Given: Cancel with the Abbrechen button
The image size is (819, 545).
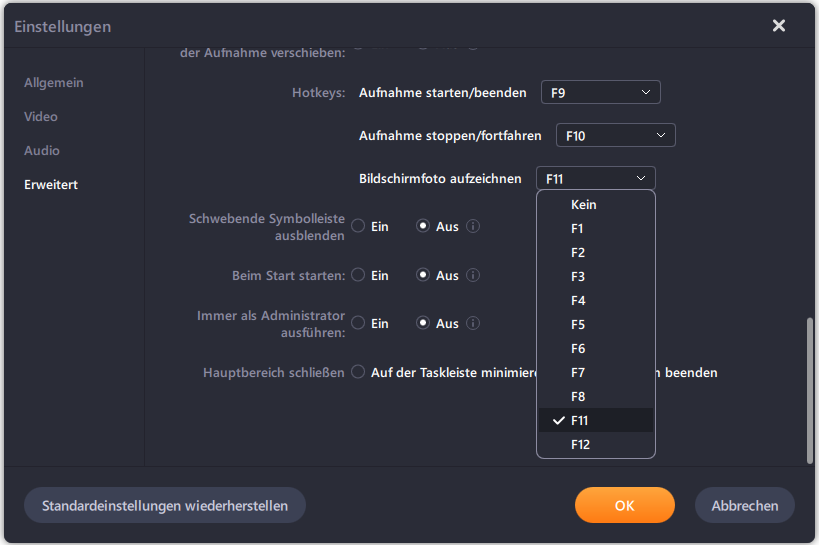Looking at the screenshot, I should tap(745, 505).
